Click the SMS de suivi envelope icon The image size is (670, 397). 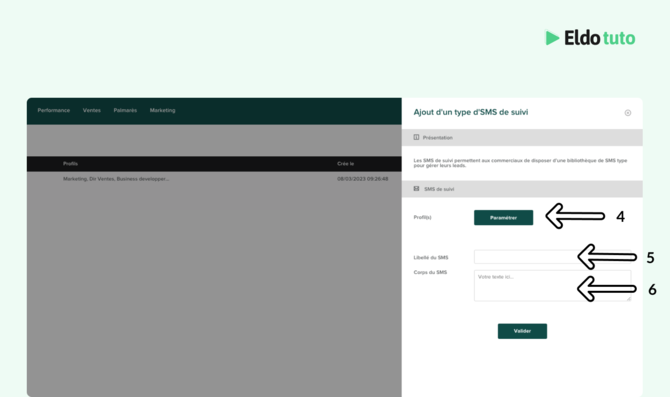click(416, 188)
